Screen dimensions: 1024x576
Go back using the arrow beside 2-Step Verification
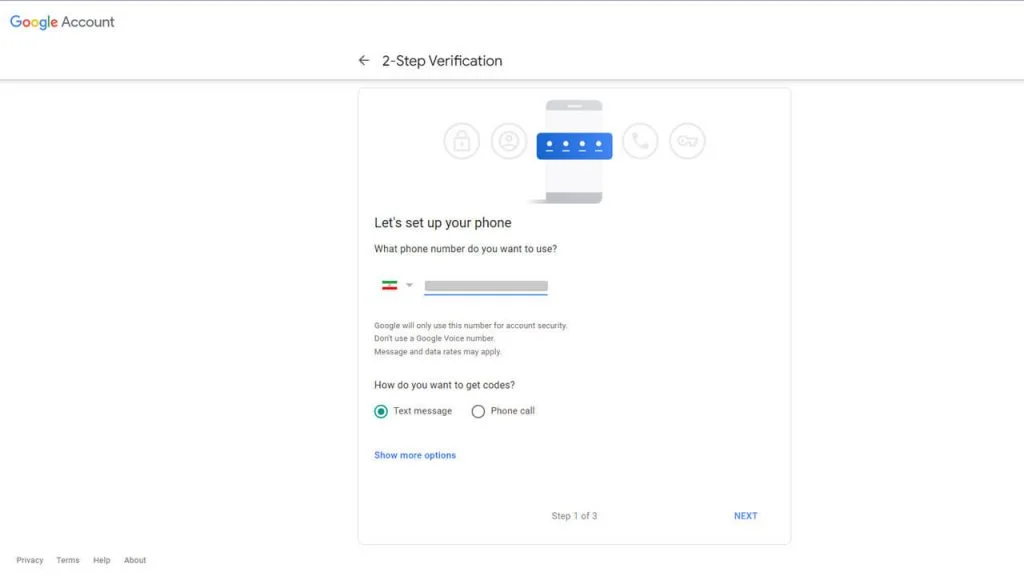(x=364, y=61)
